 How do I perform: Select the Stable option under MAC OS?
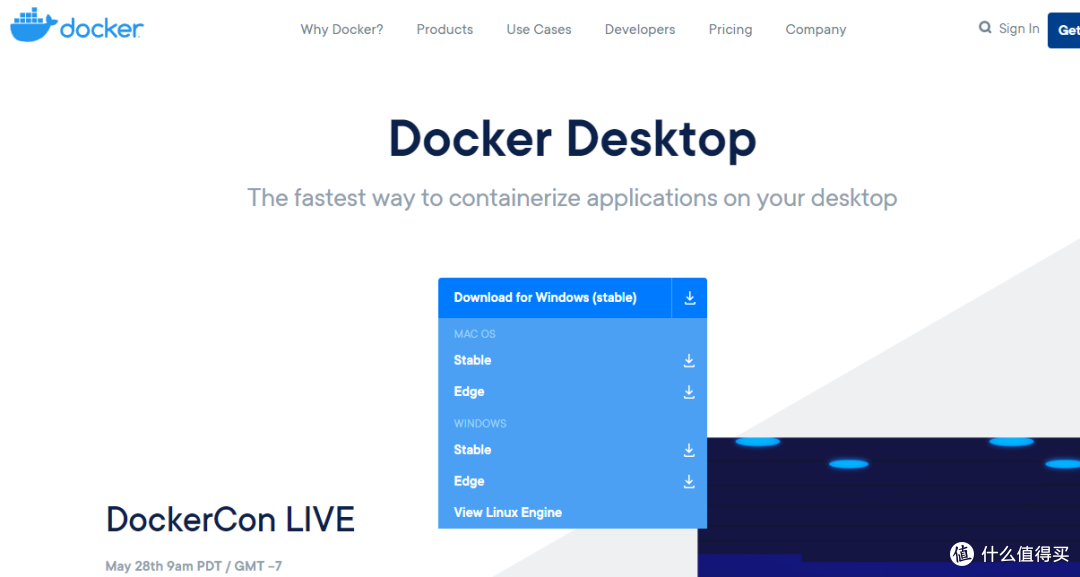(x=472, y=360)
